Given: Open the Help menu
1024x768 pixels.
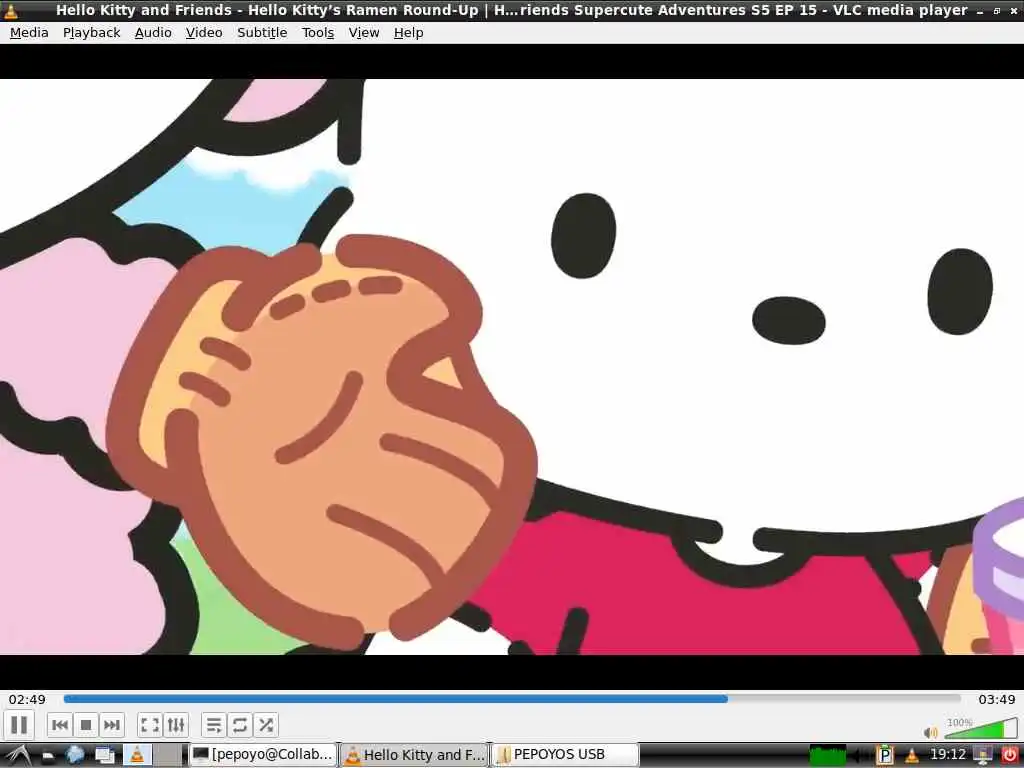Looking at the screenshot, I should coord(408,33).
